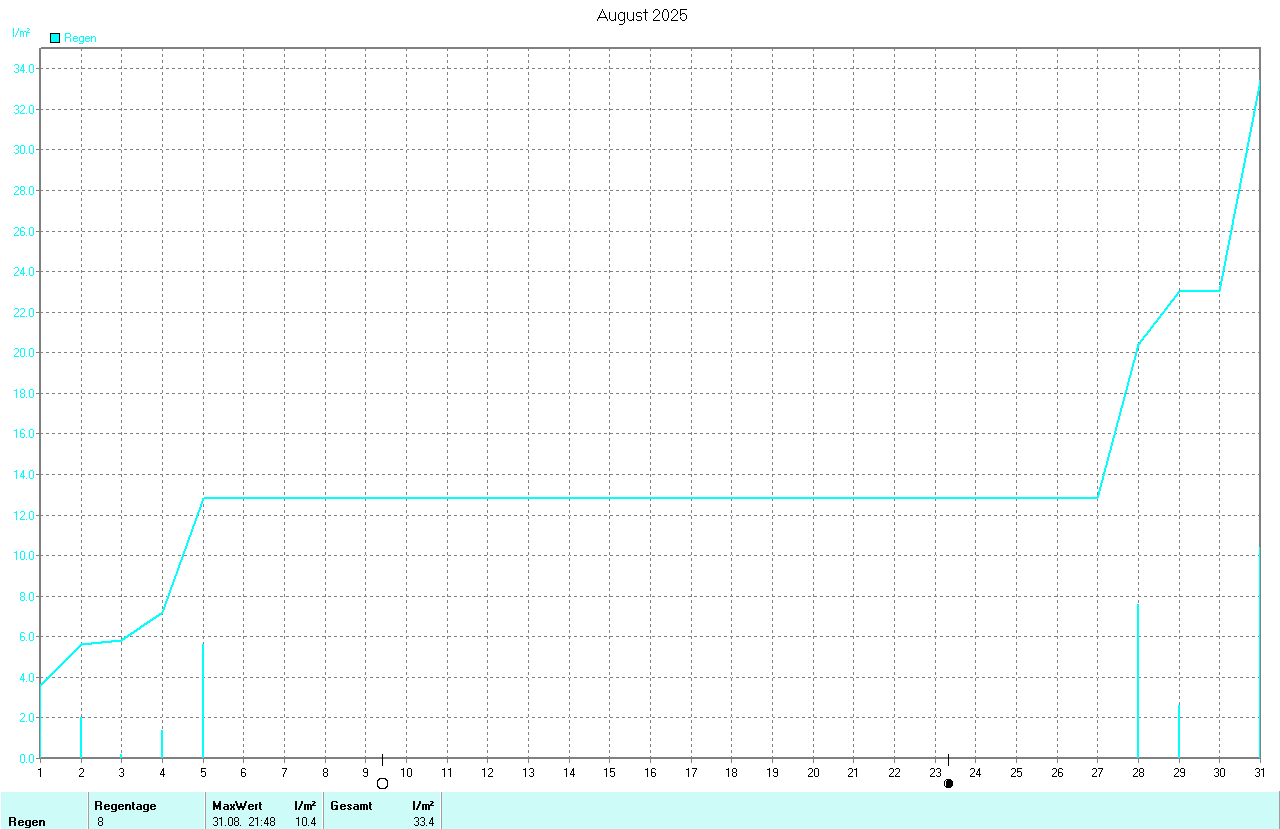Image resolution: width=1280 pixels, height=829 pixels.
Task: Click the rain bar on day 5
Action: pos(203,700)
